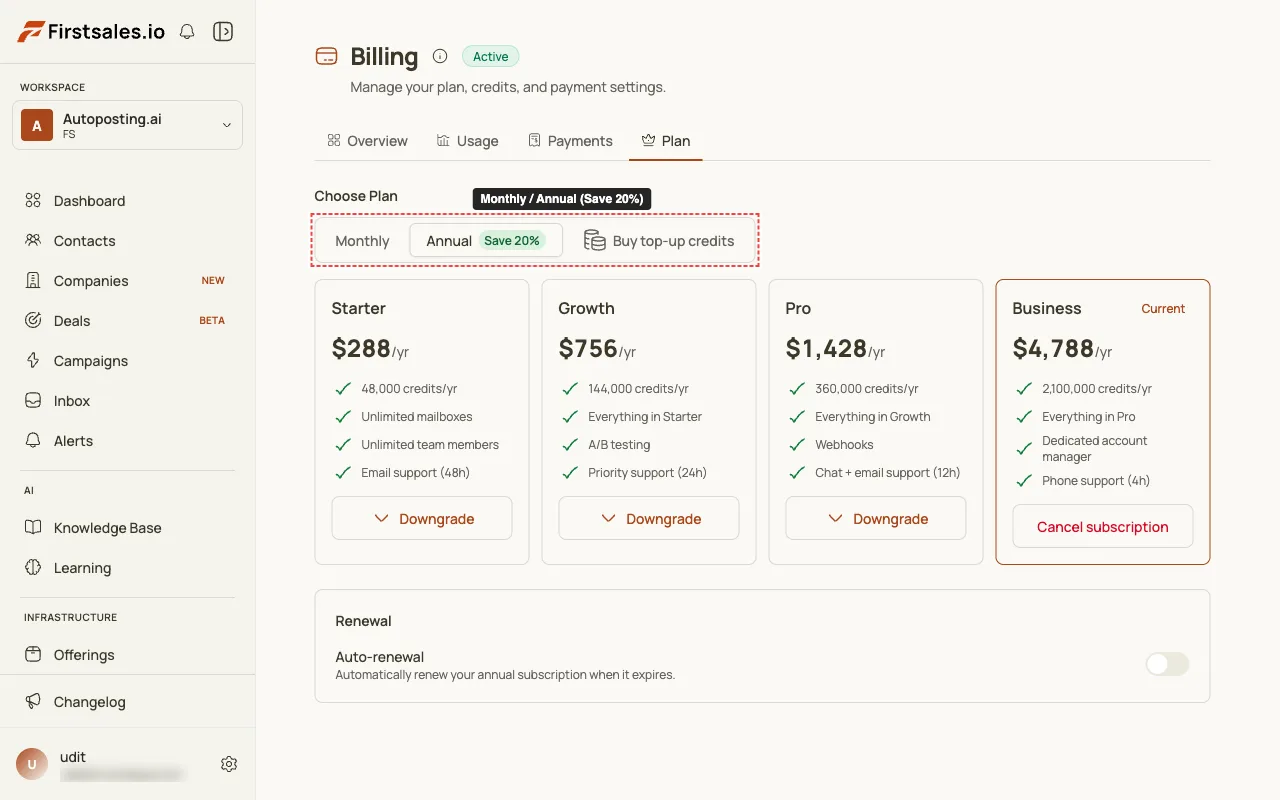Switch to the Overview tab
The width and height of the screenshot is (1280, 800).
pos(367,141)
